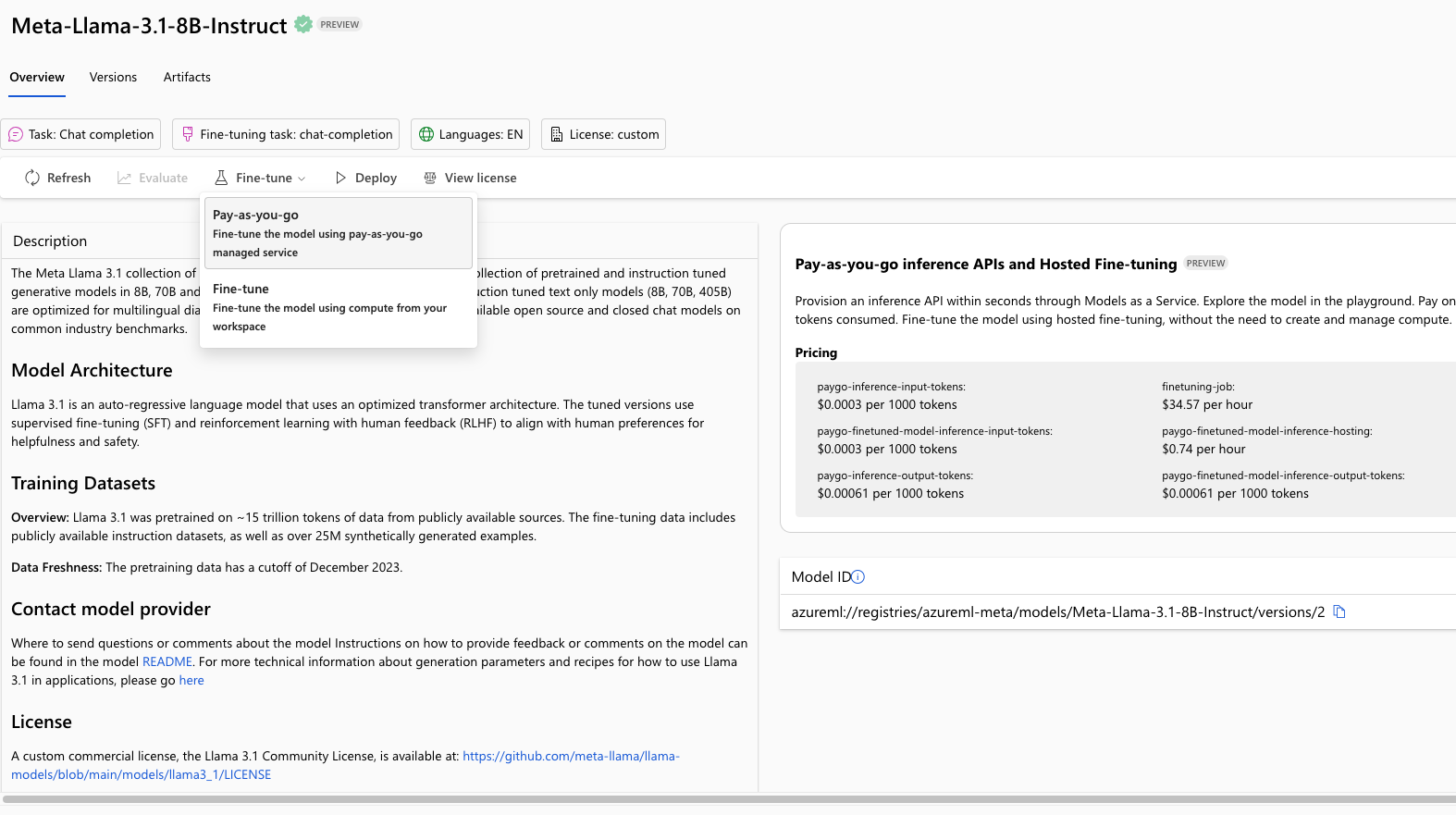This screenshot has width=1456, height=815.
Task: Choose Fine-tune using workspace compute option
Action: (x=338, y=307)
